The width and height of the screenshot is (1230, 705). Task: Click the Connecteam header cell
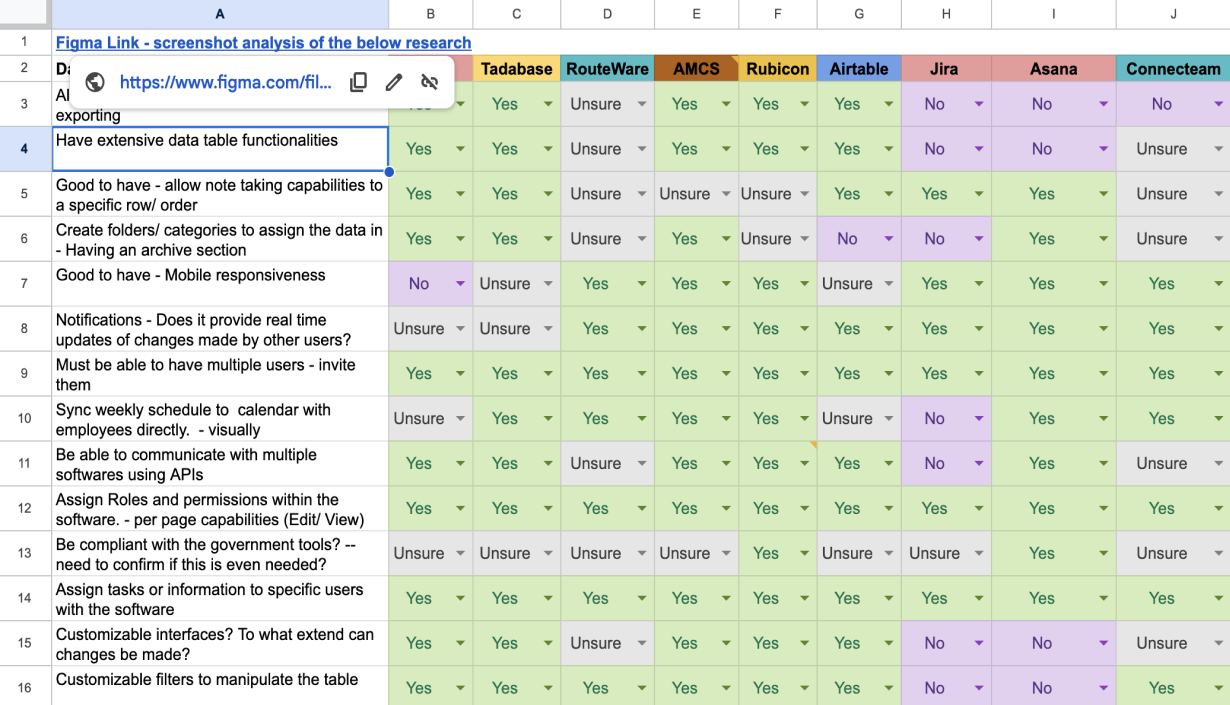[1173, 69]
